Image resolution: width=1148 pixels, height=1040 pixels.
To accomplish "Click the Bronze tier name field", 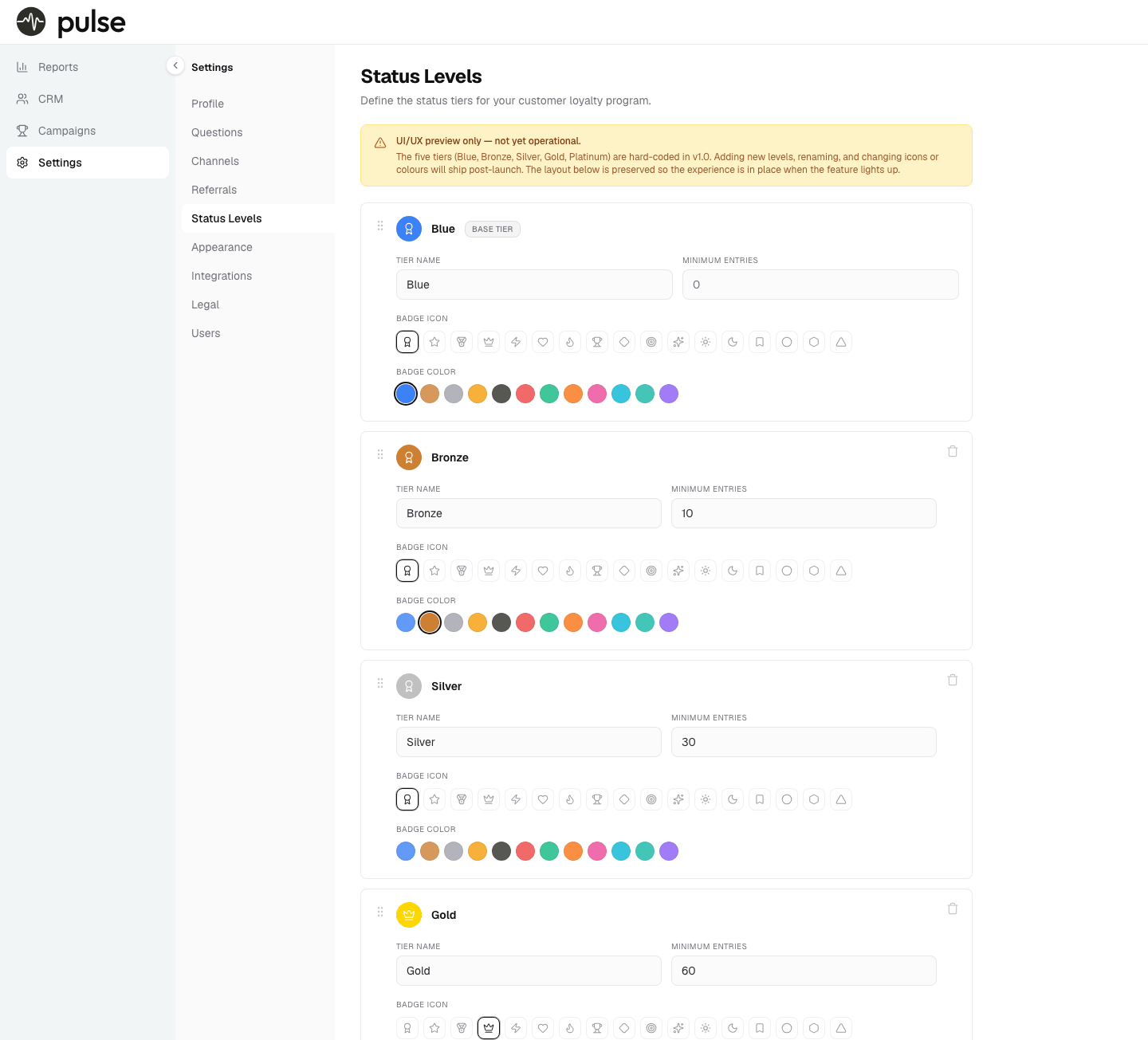I will point(529,513).
